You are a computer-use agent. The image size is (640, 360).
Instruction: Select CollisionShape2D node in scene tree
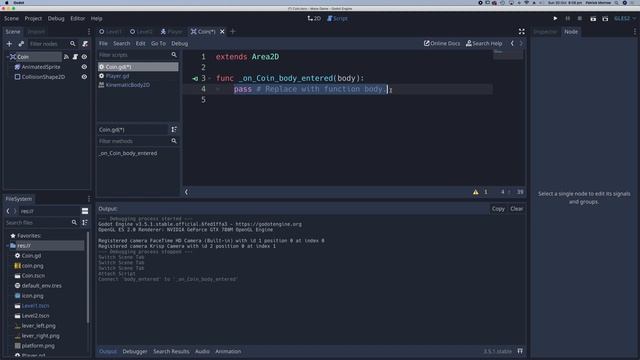click(x=43, y=77)
